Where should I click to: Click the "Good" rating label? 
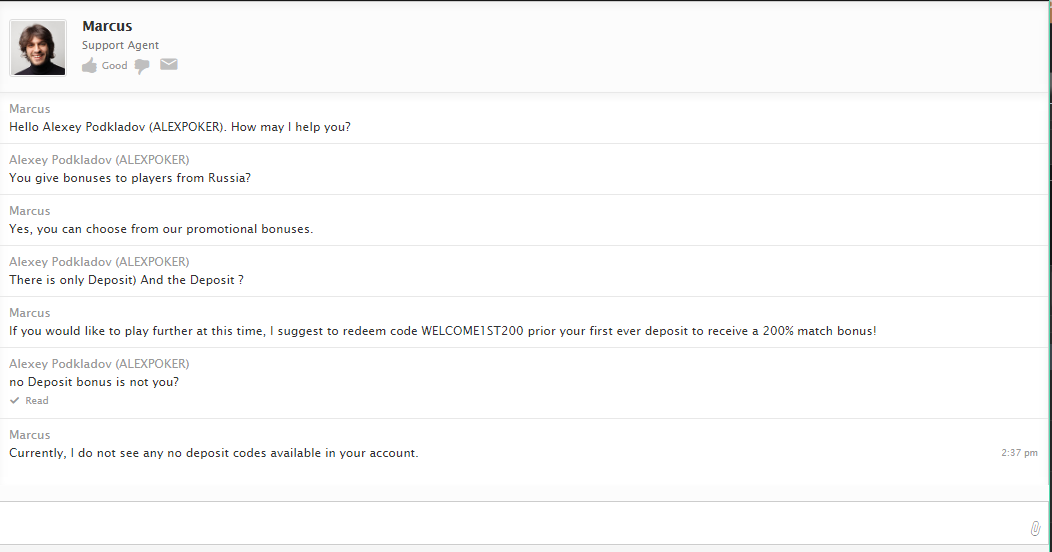(x=115, y=66)
